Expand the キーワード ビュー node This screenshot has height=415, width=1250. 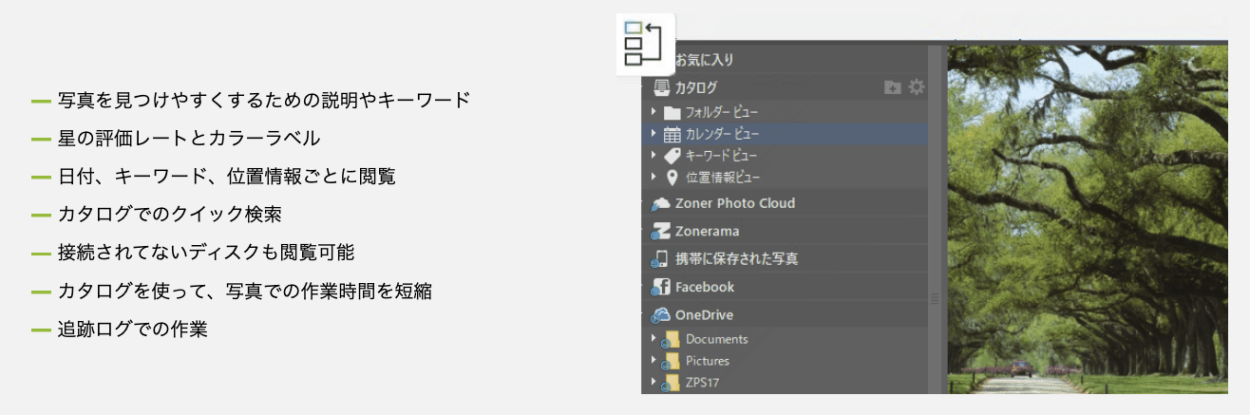point(654,156)
